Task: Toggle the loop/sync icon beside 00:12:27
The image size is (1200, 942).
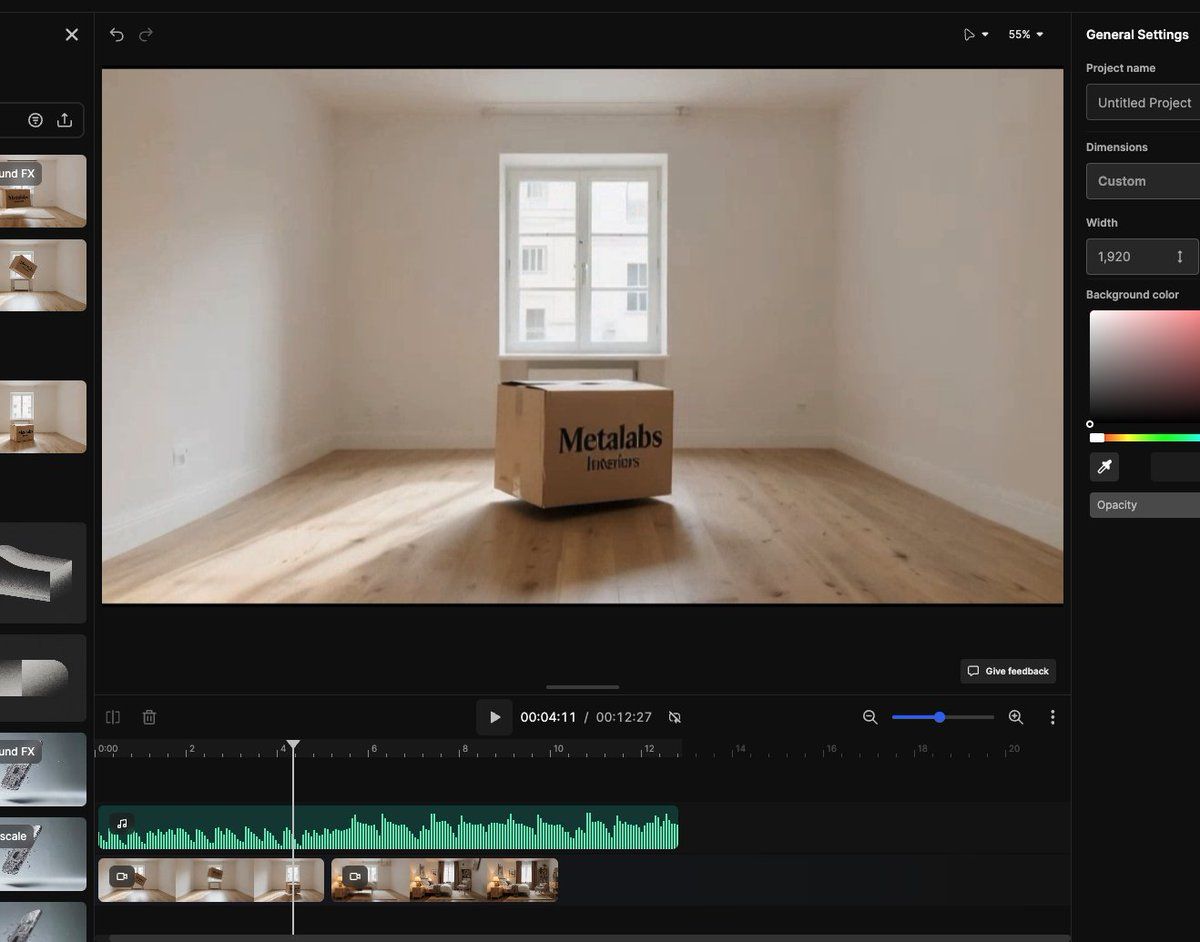Action: tap(675, 717)
